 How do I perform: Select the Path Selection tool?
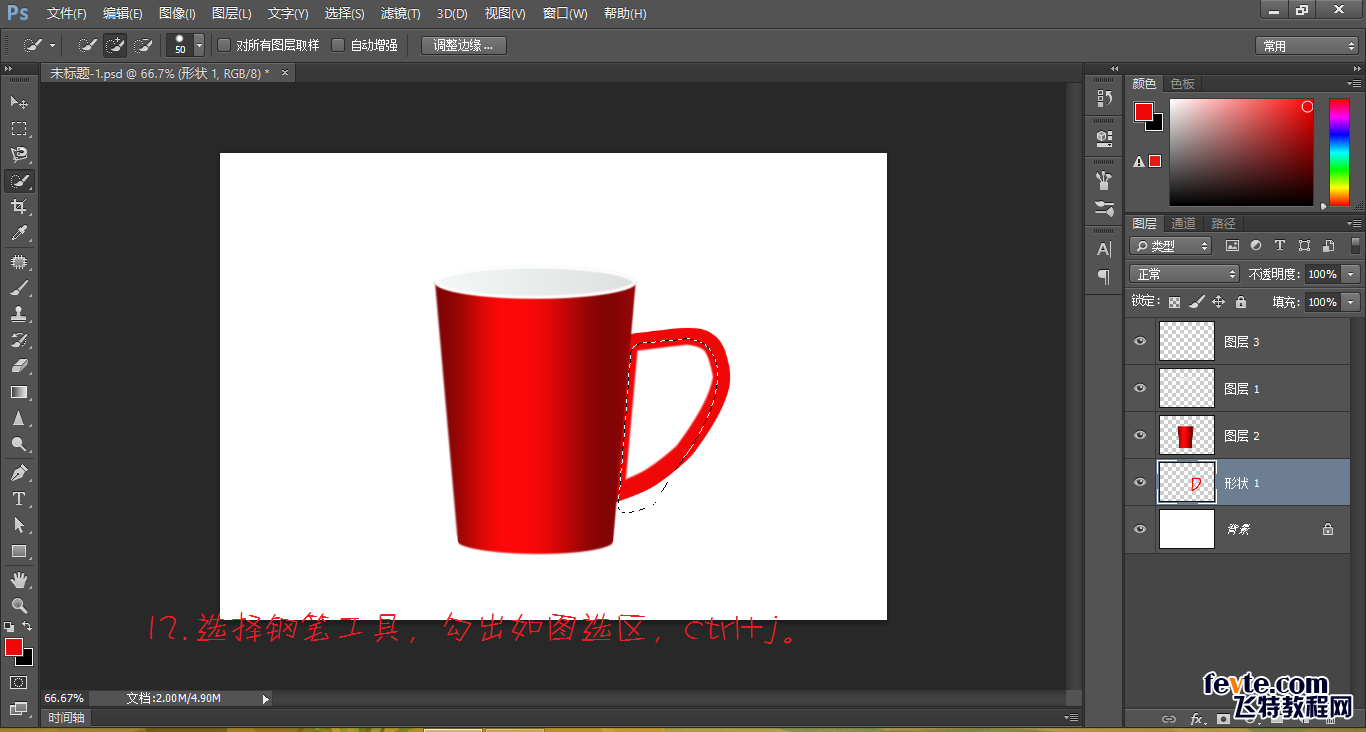click(19, 525)
